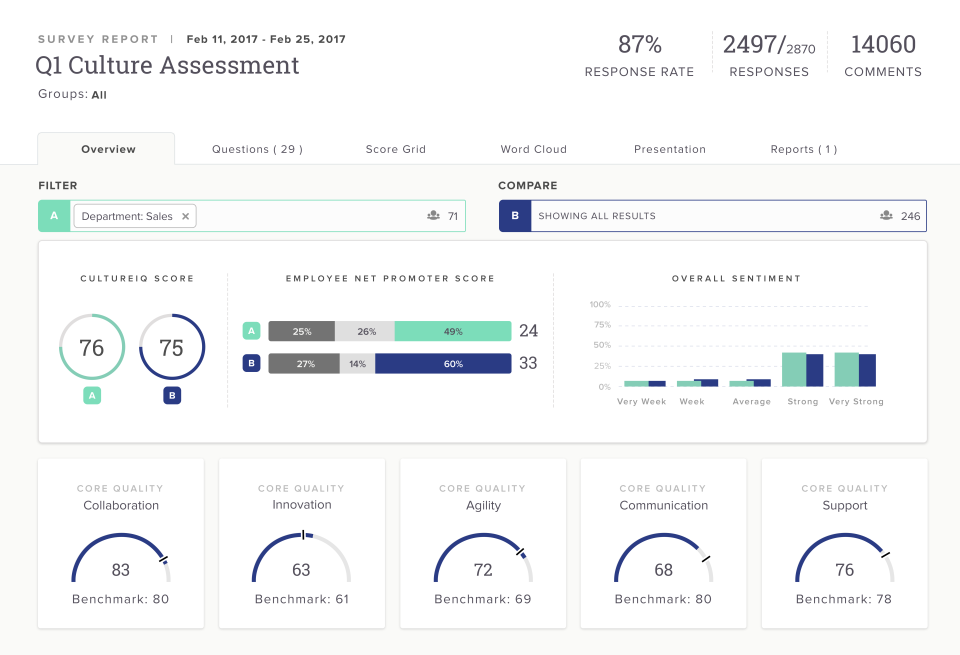Open the Word Cloud tab
This screenshot has height=655, width=960.
tap(533, 149)
